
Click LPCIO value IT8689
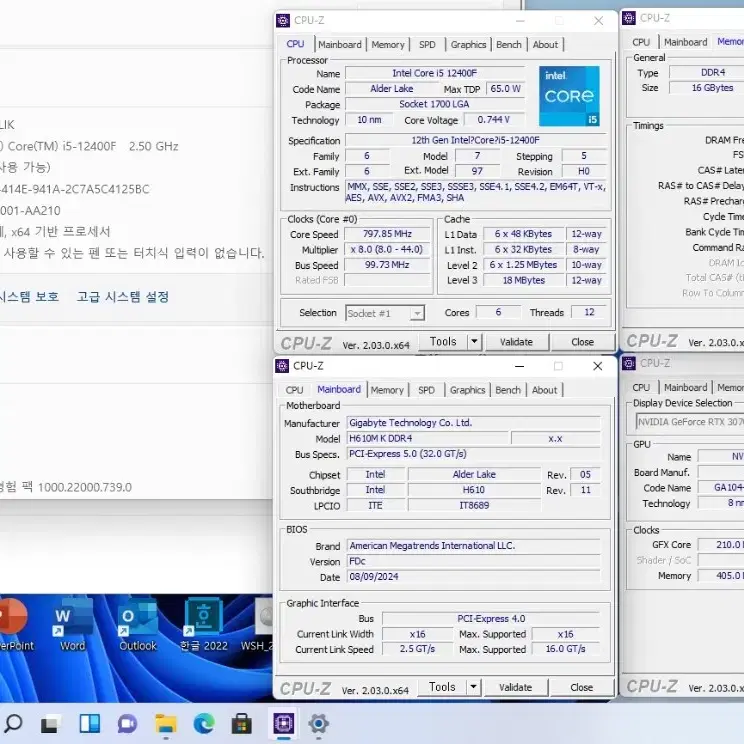[x=474, y=506]
